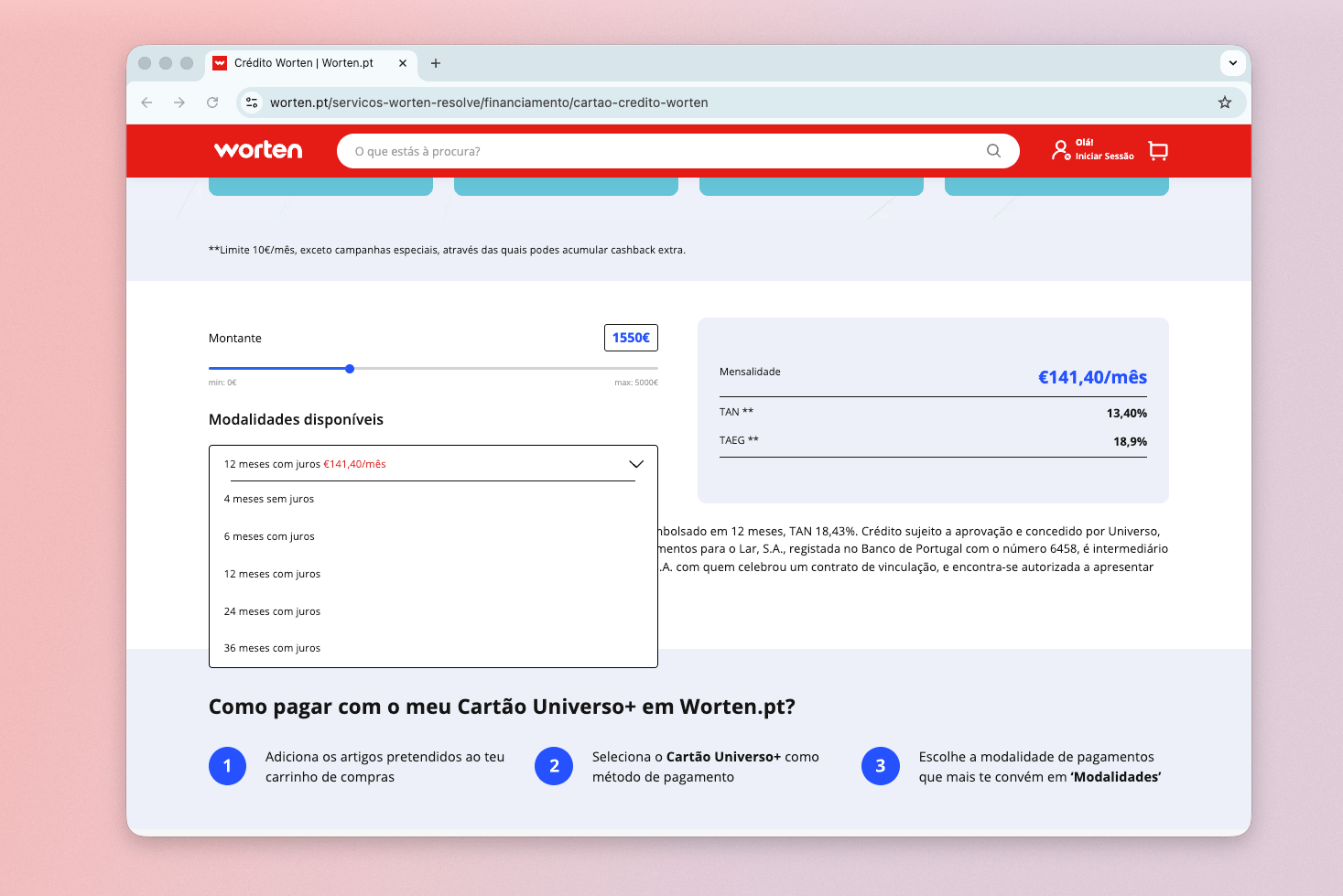Click the 1550€ amount input box
The height and width of the screenshot is (896, 1343).
631,338
